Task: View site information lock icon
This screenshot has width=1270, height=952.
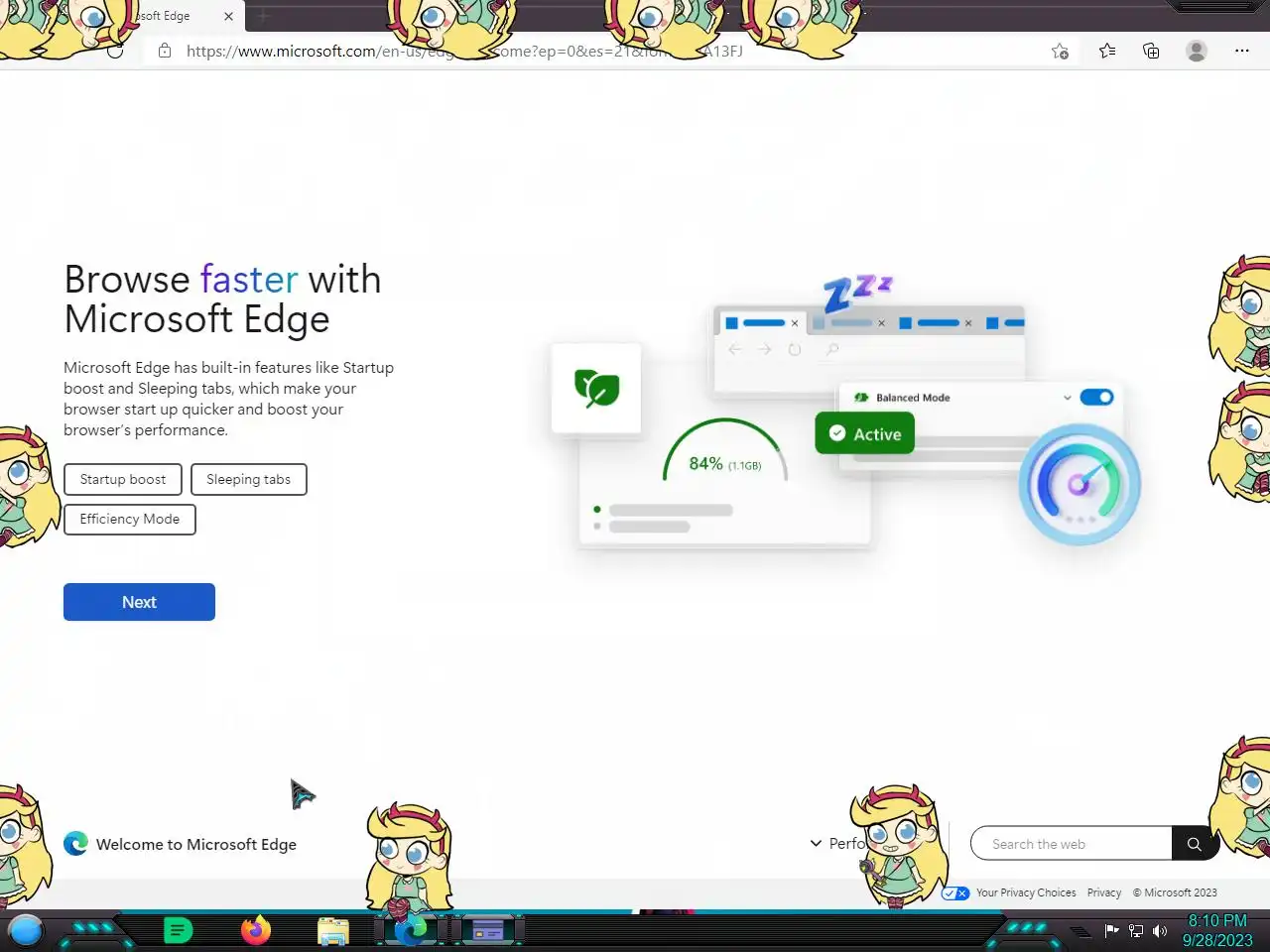Action: point(165,51)
